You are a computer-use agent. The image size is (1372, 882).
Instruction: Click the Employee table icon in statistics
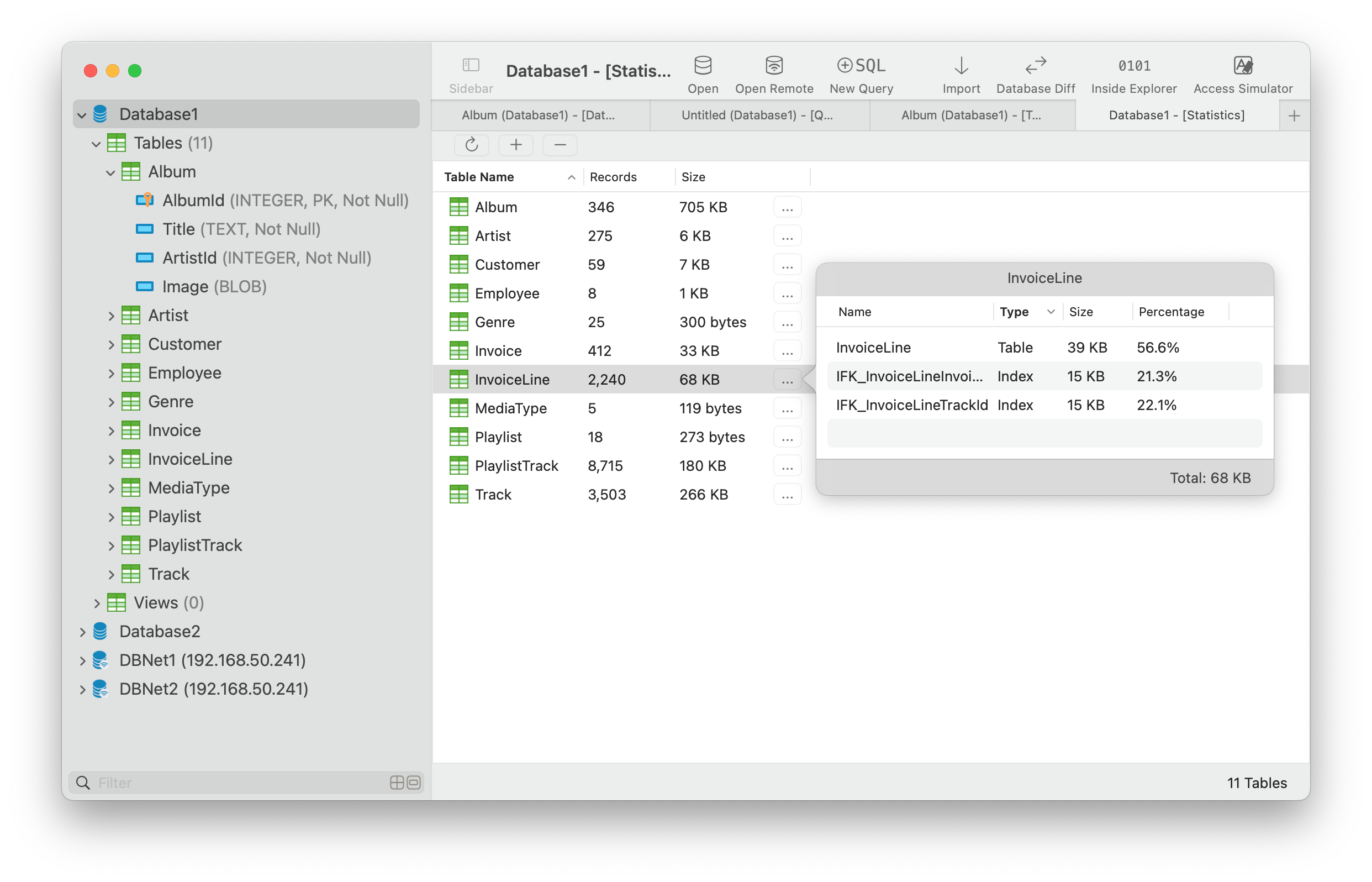pos(458,293)
